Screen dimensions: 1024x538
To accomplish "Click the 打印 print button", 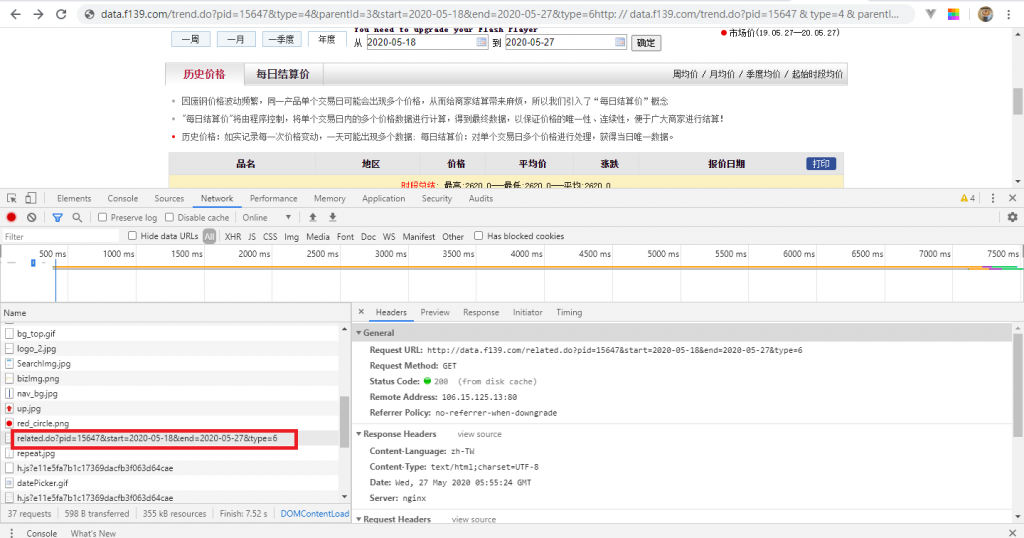I will tap(821, 164).
